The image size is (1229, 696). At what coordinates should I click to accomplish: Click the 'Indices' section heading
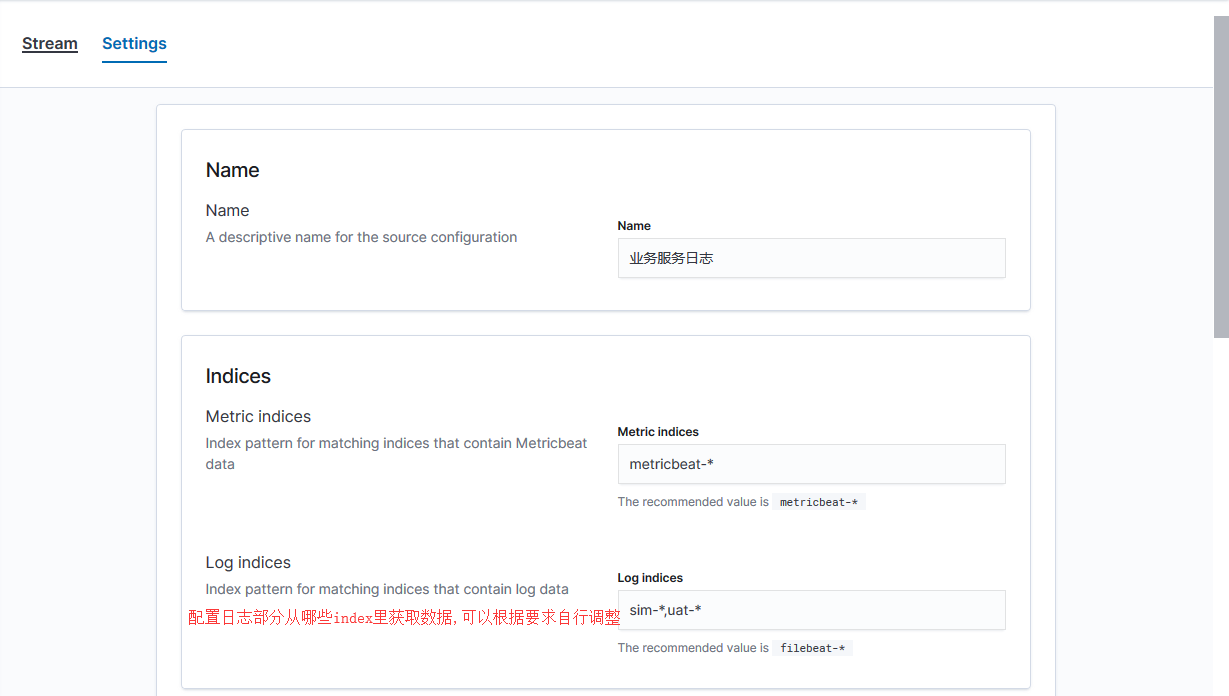click(238, 376)
